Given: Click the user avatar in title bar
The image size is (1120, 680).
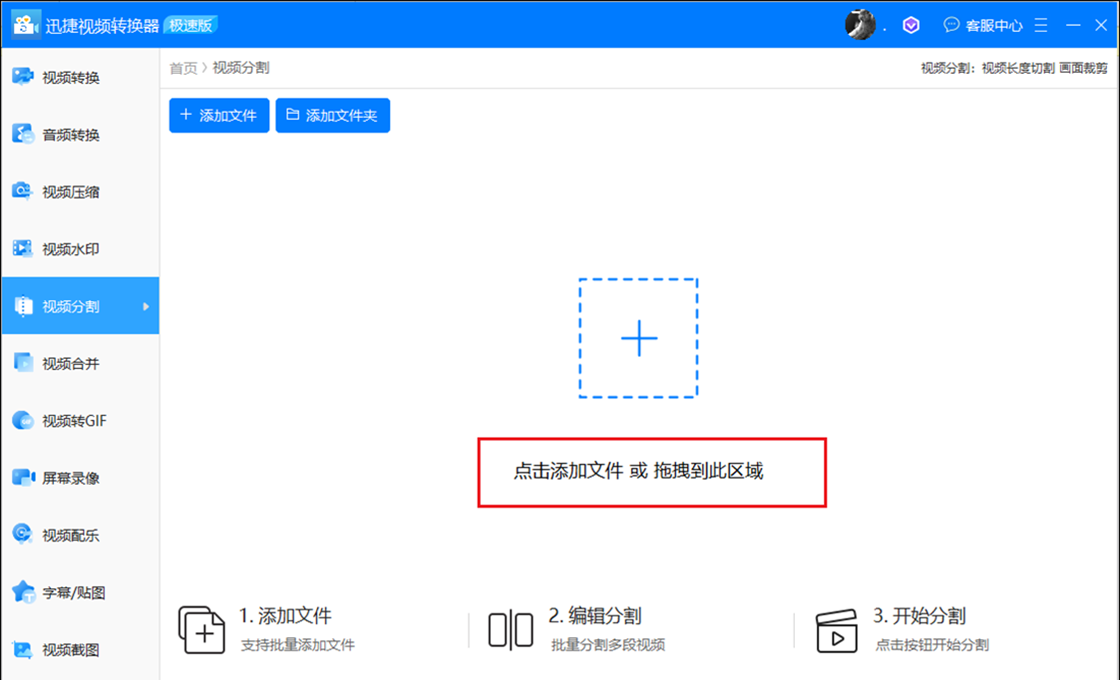Looking at the screenshot, I should (859, 25).
